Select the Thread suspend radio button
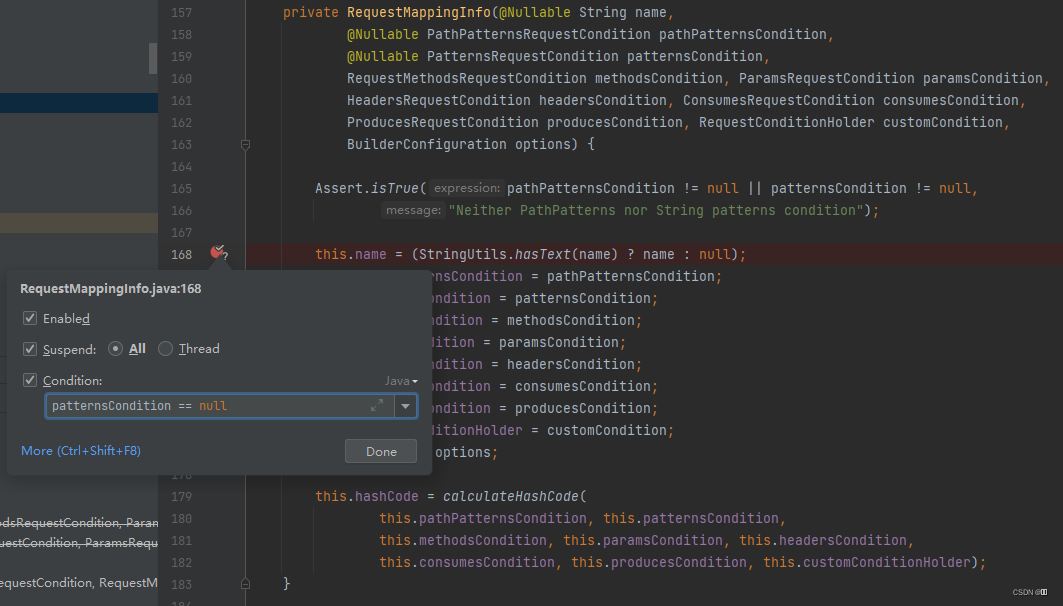This screenshot has height=606, width=1063. (165, 348)
